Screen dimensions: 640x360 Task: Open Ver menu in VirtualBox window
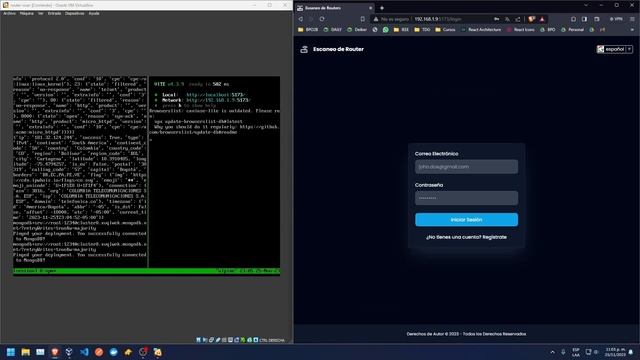click(41, 13)
